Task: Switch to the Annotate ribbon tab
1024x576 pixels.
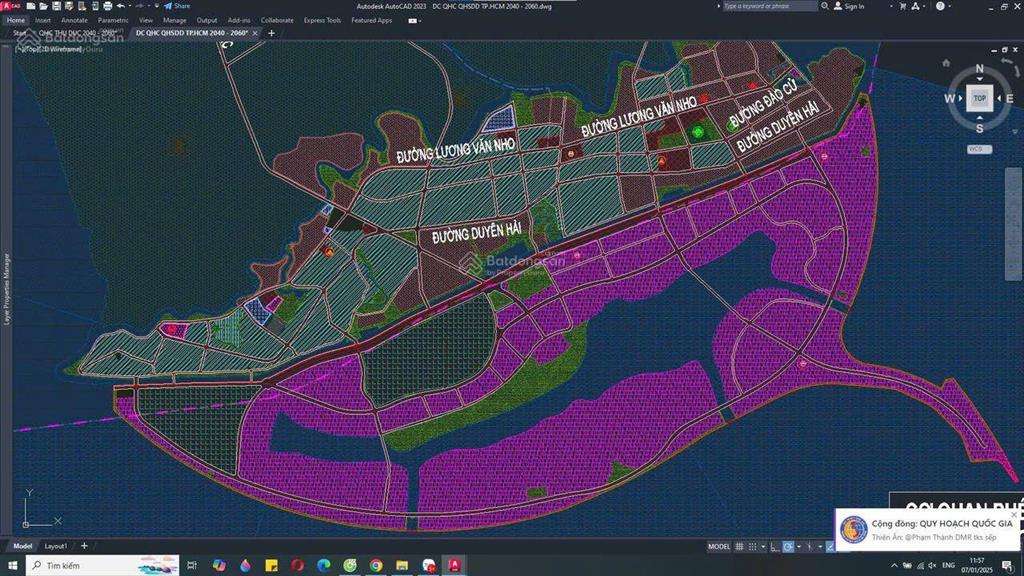Action: pos(74,20)
